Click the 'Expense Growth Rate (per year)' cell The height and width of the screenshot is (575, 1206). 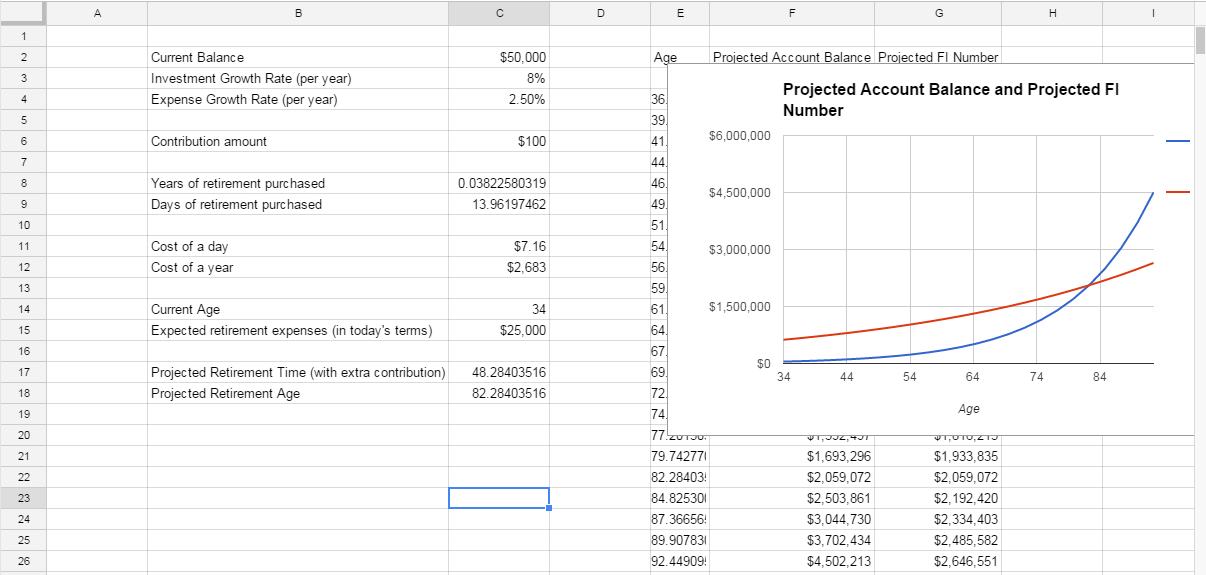pos(298,99)
